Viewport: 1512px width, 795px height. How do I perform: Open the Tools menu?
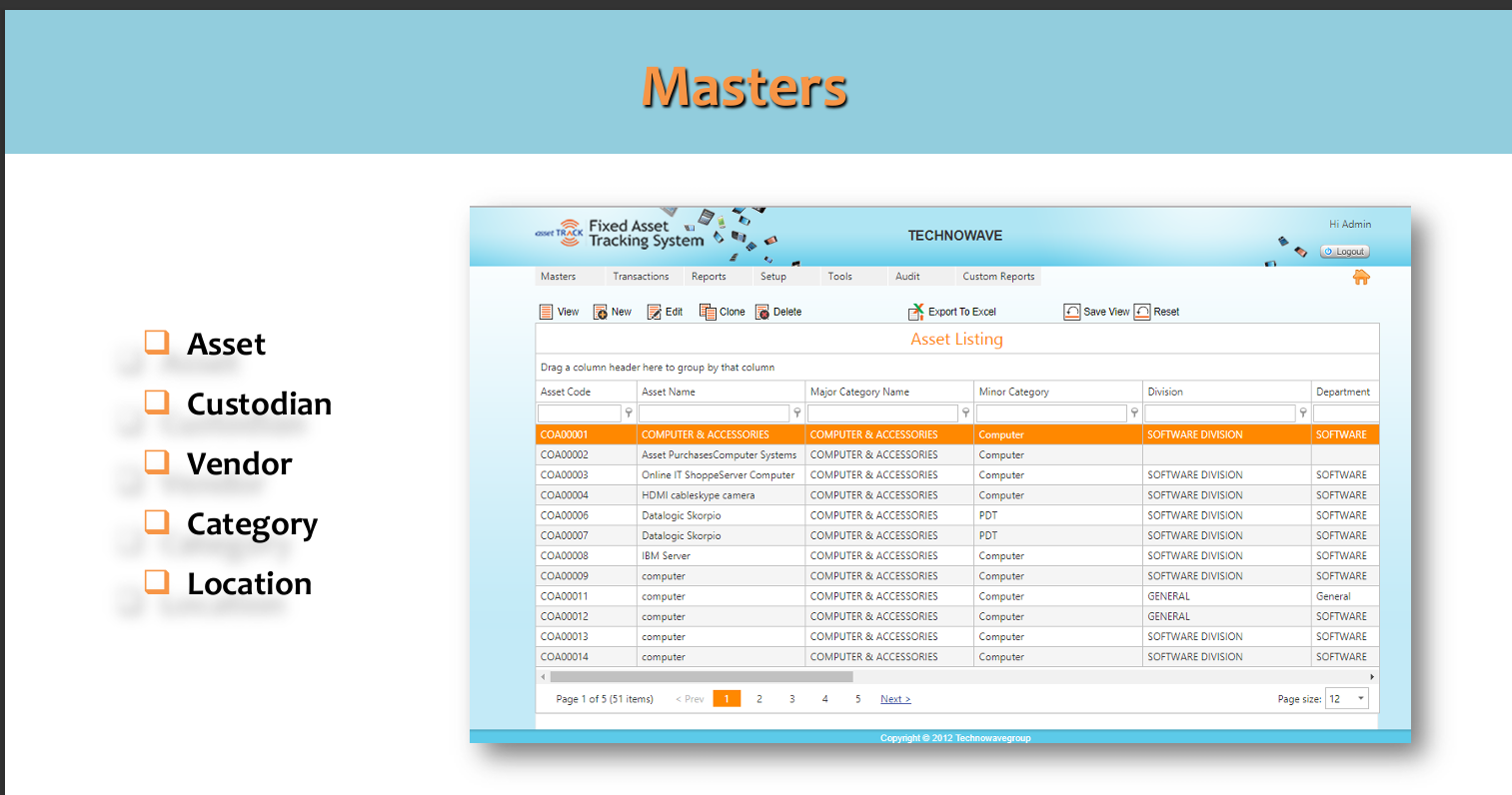pyautogui.click(x=840, y=277)
